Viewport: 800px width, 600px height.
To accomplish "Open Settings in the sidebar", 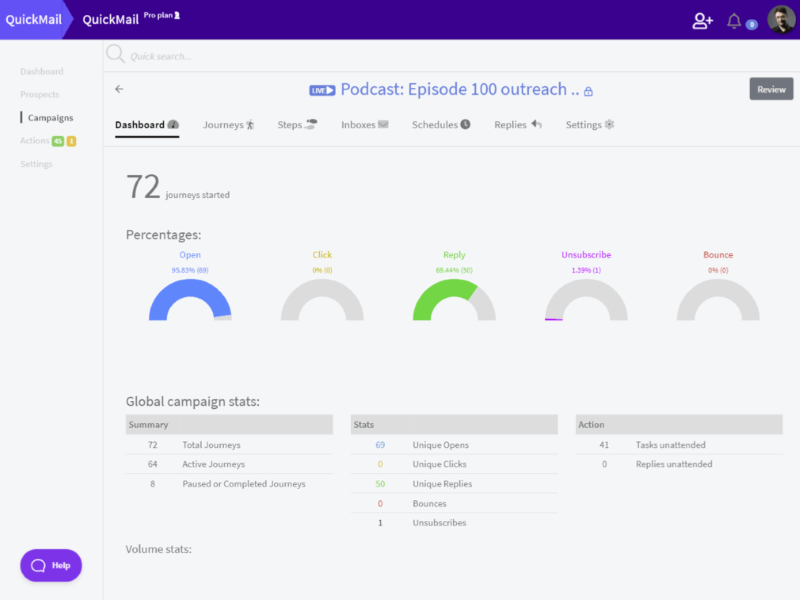I will coord(36,164).
